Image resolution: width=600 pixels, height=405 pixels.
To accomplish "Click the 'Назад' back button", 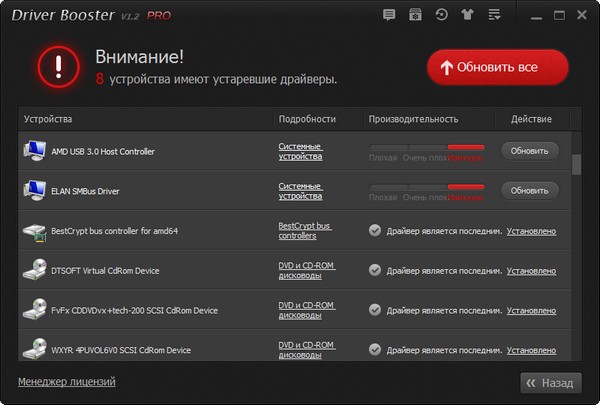I will [x=550, y=383].
